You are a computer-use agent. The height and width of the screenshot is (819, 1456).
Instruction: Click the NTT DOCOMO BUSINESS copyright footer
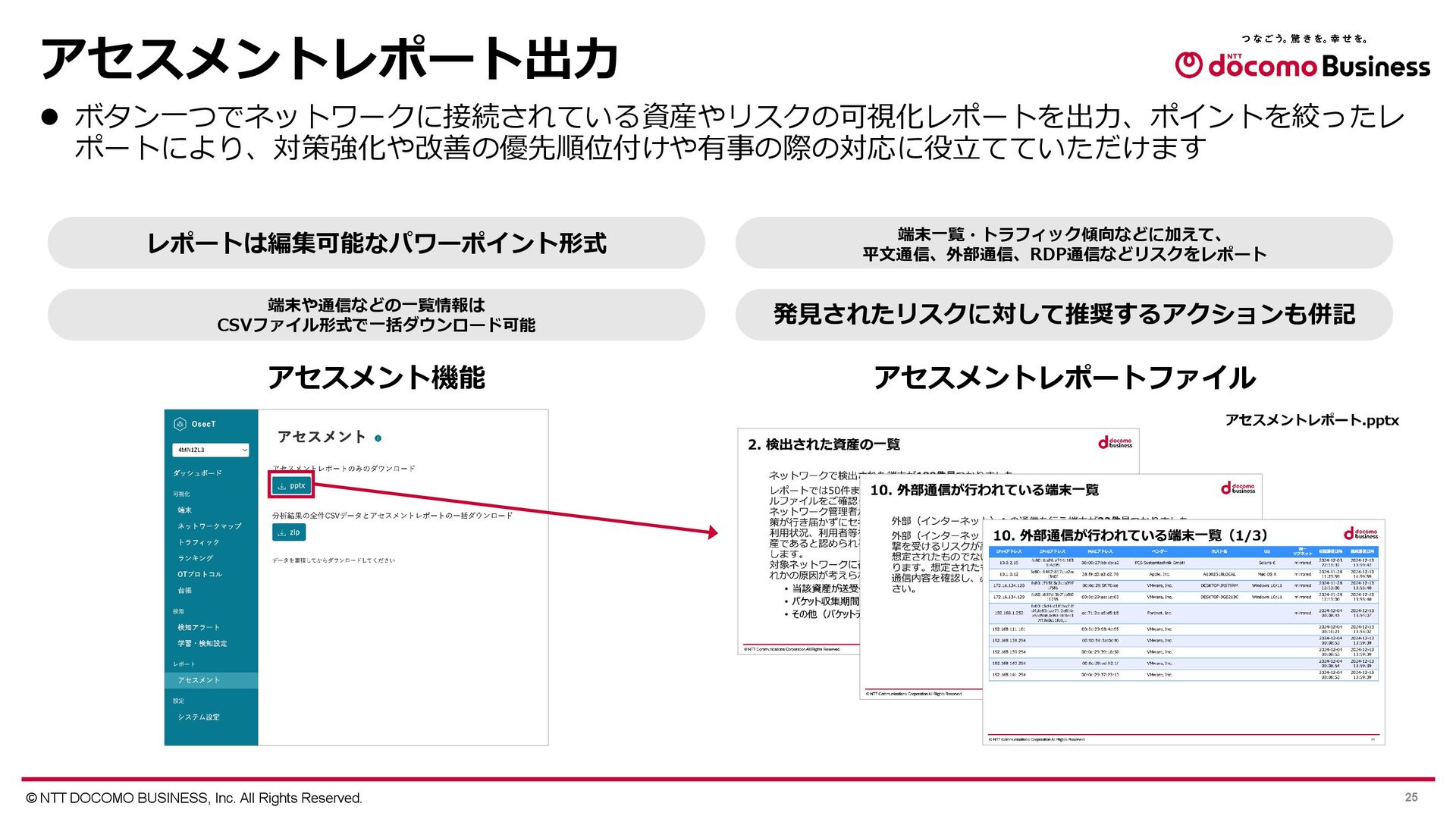coord(194,798)
